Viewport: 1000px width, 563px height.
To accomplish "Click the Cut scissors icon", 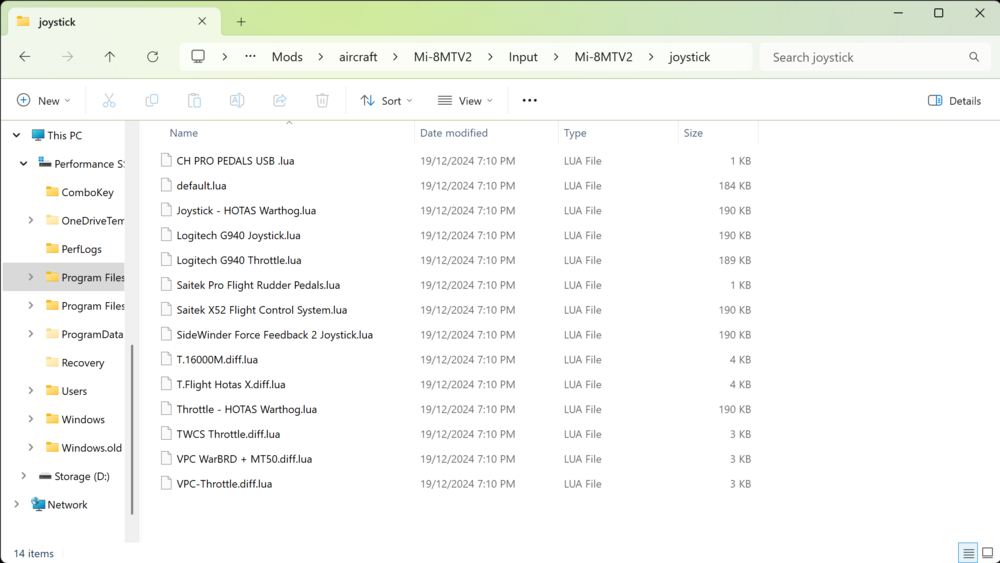I will (109, 100).
